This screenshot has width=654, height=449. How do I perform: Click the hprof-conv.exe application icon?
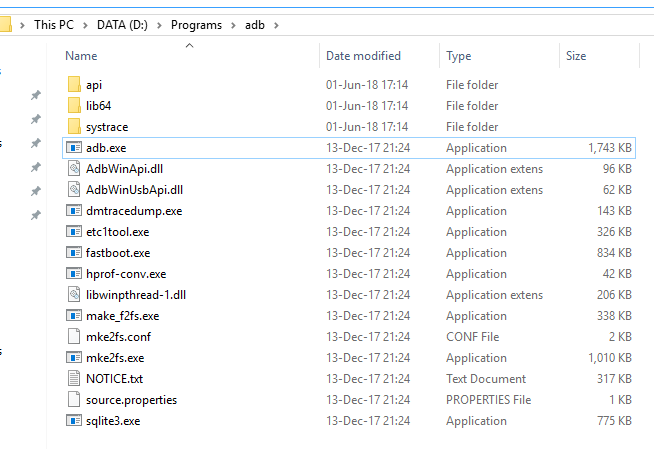point(74,273)
